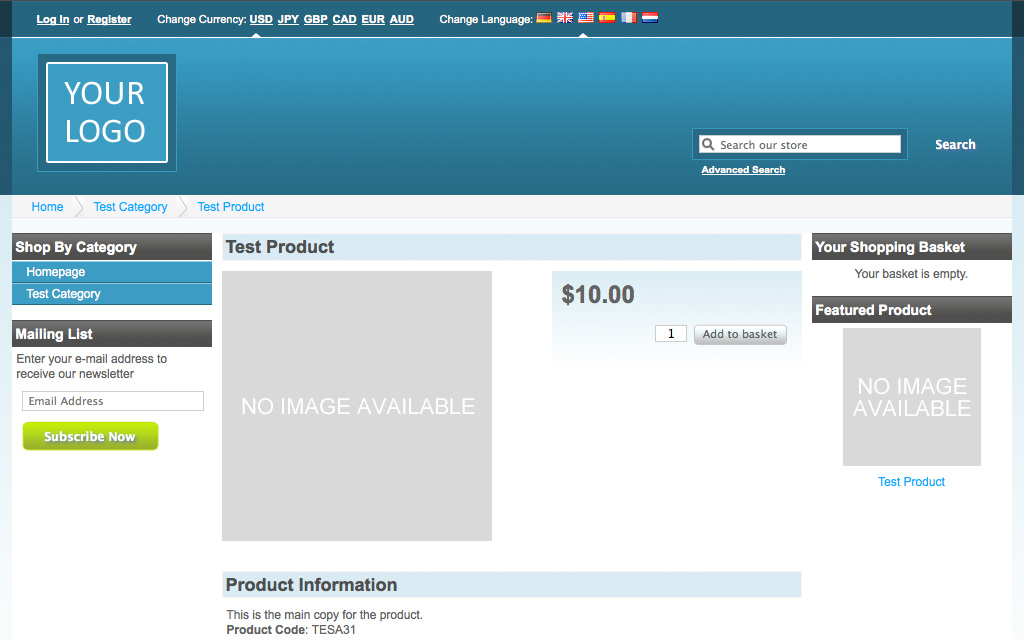The image size is (1024, 640).
Task: Hit the Subscribe Now button
Action: 90,436
